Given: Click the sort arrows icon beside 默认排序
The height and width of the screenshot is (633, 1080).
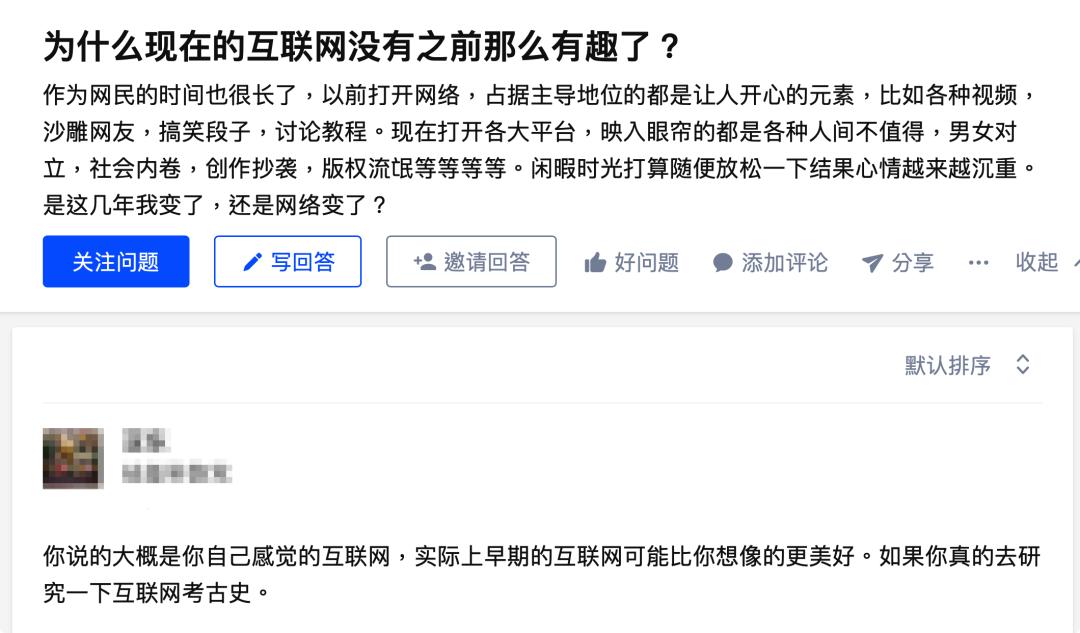Looking at the screenshot, I should [1022, 366].
